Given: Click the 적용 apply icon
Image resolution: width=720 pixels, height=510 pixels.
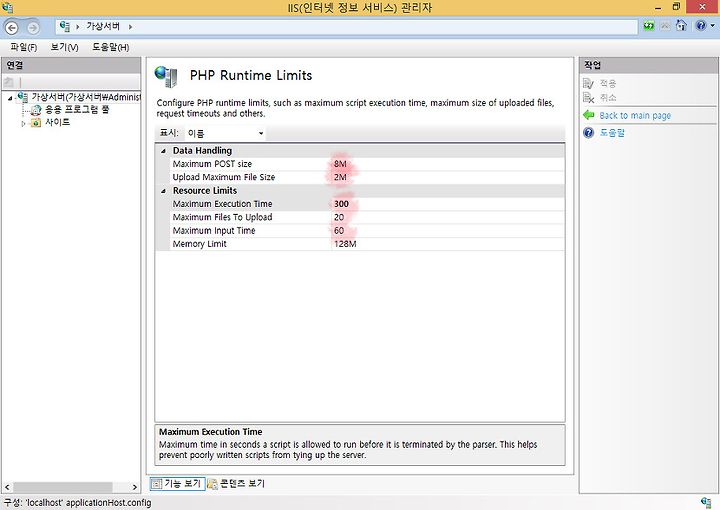Looking at the screenshot, I should [588, 84].
